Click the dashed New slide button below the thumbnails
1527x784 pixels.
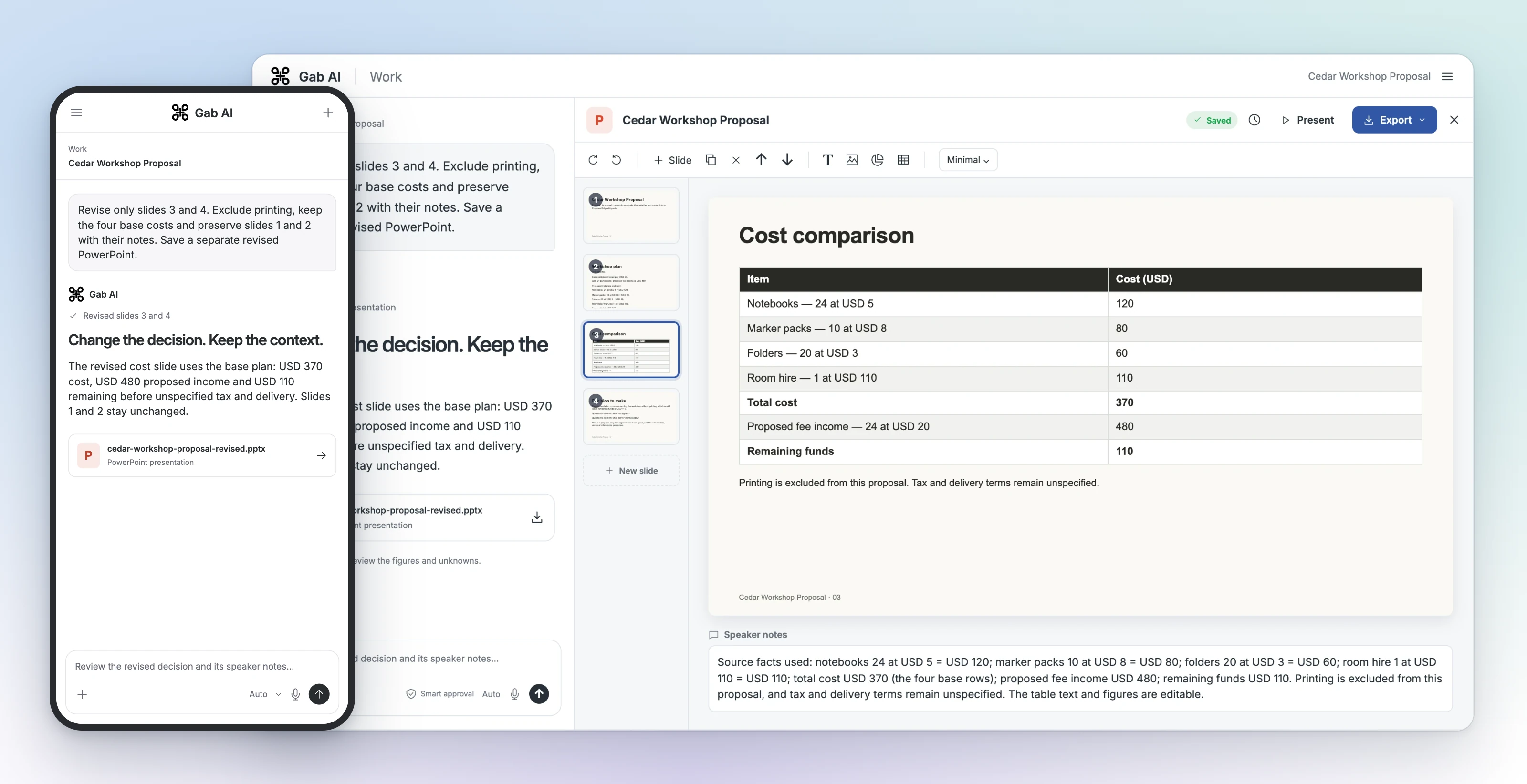click(631, 471)
